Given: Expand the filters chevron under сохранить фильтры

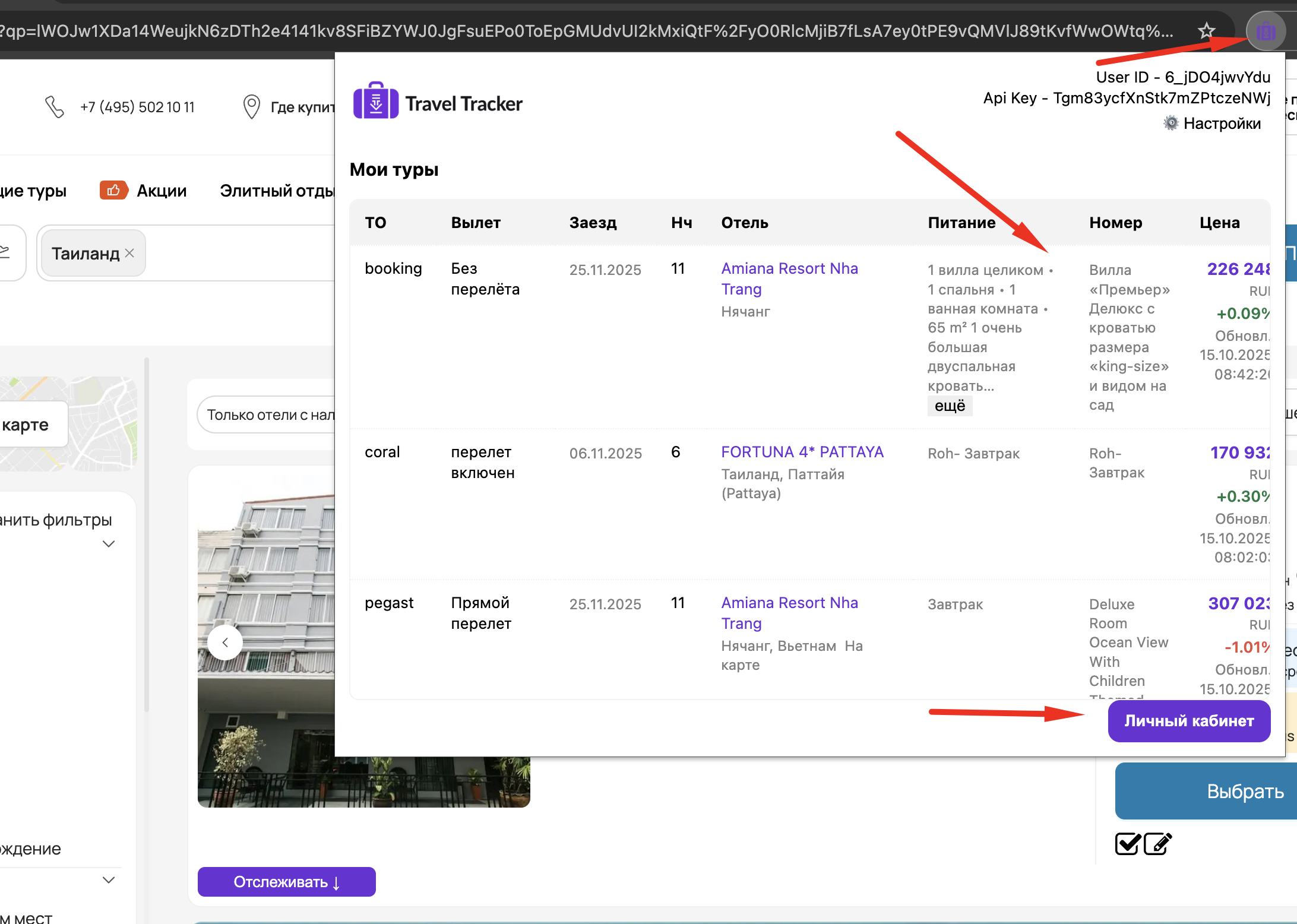Looking at the screenshot, I should 109,544.
